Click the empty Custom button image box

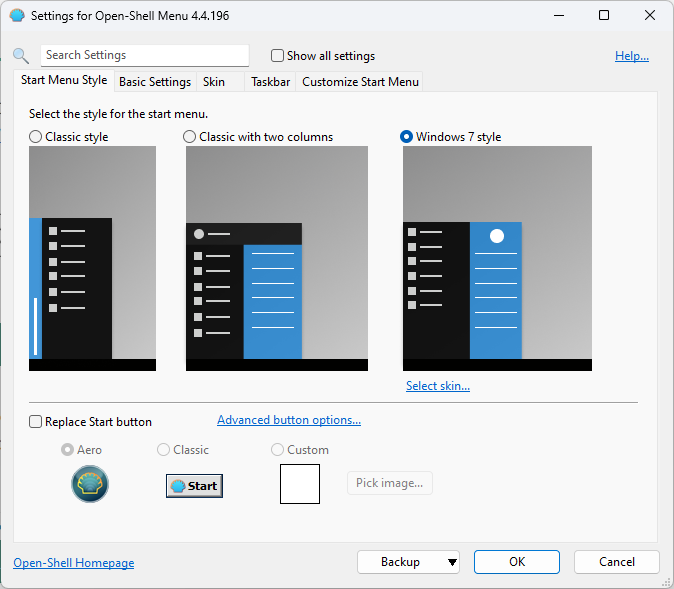[300, 484]
